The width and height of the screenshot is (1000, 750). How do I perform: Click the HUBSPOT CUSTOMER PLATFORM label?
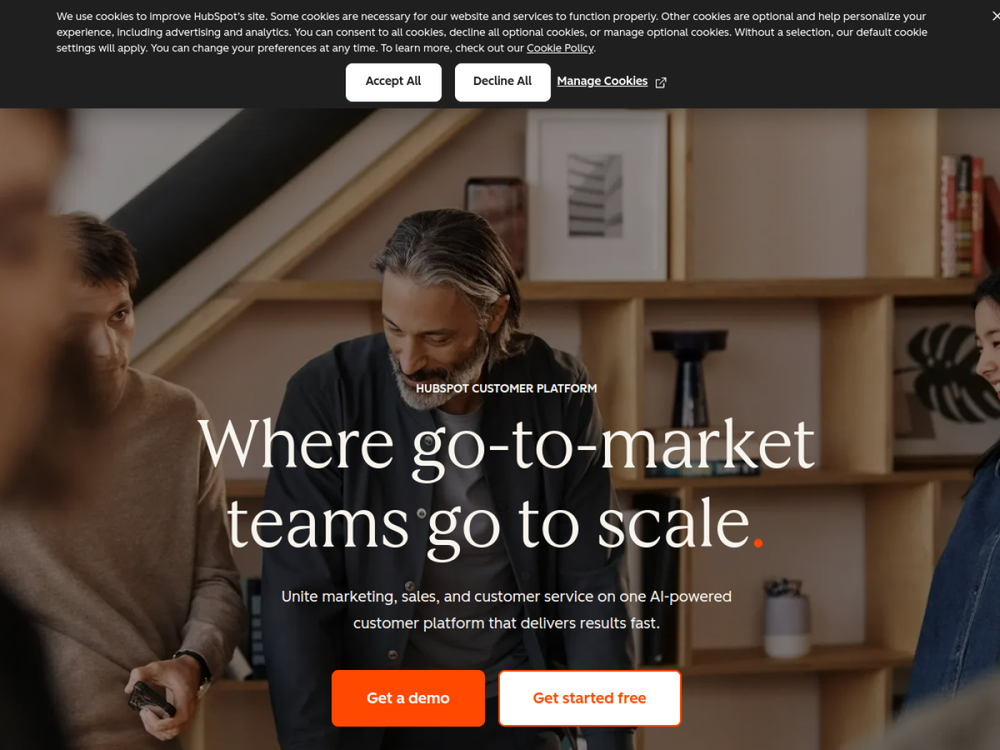point(506,388)
